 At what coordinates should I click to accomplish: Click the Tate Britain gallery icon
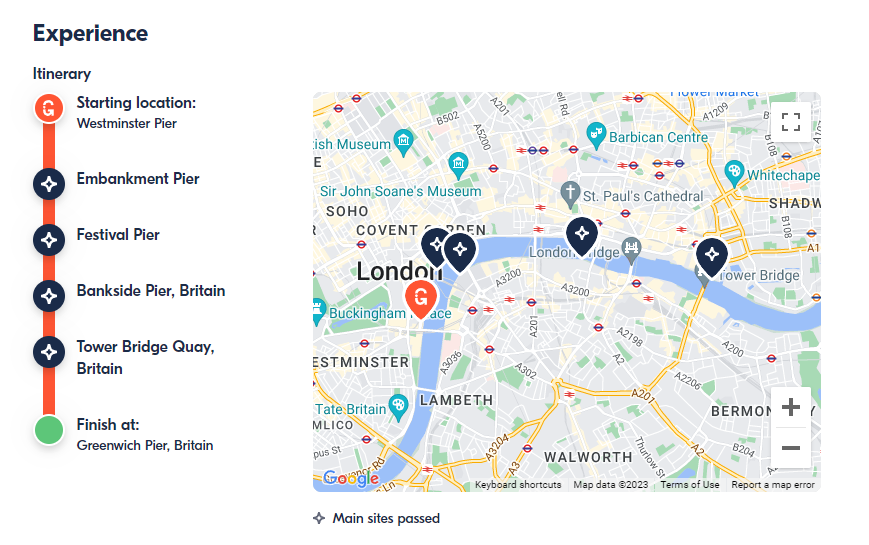tap(398, 407)
